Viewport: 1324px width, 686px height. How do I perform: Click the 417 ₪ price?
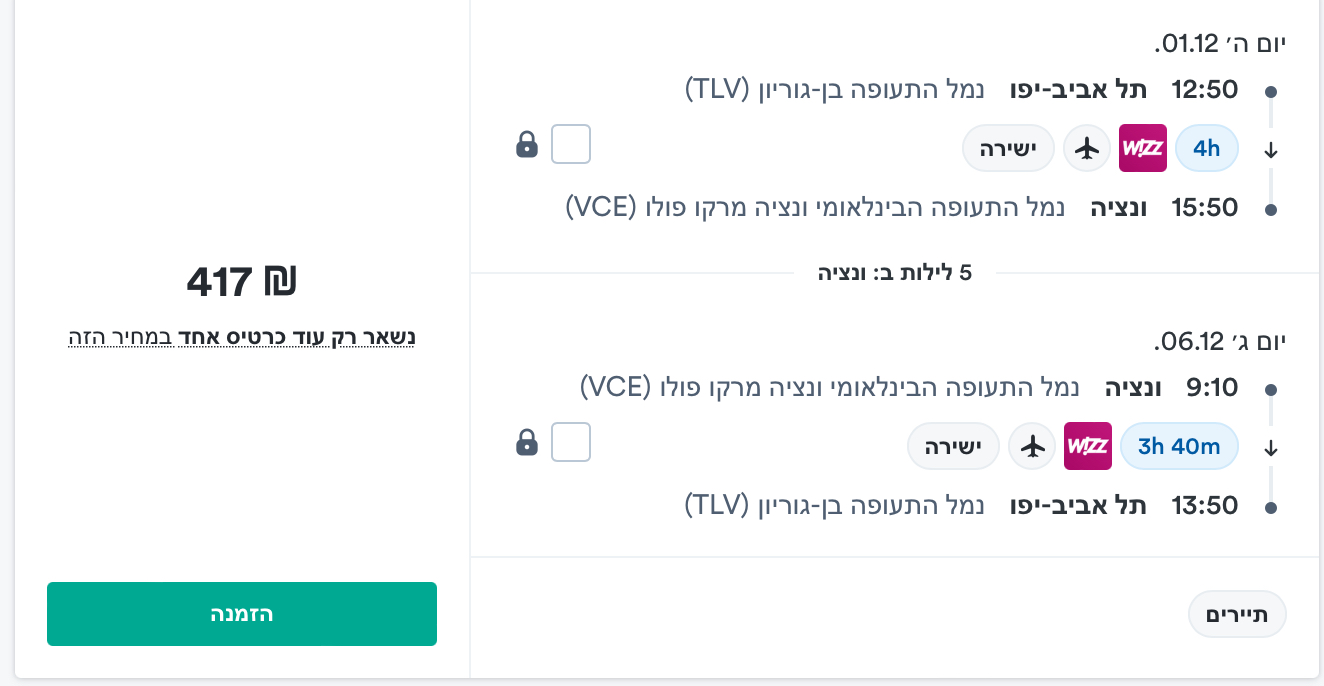click(242, 283)
